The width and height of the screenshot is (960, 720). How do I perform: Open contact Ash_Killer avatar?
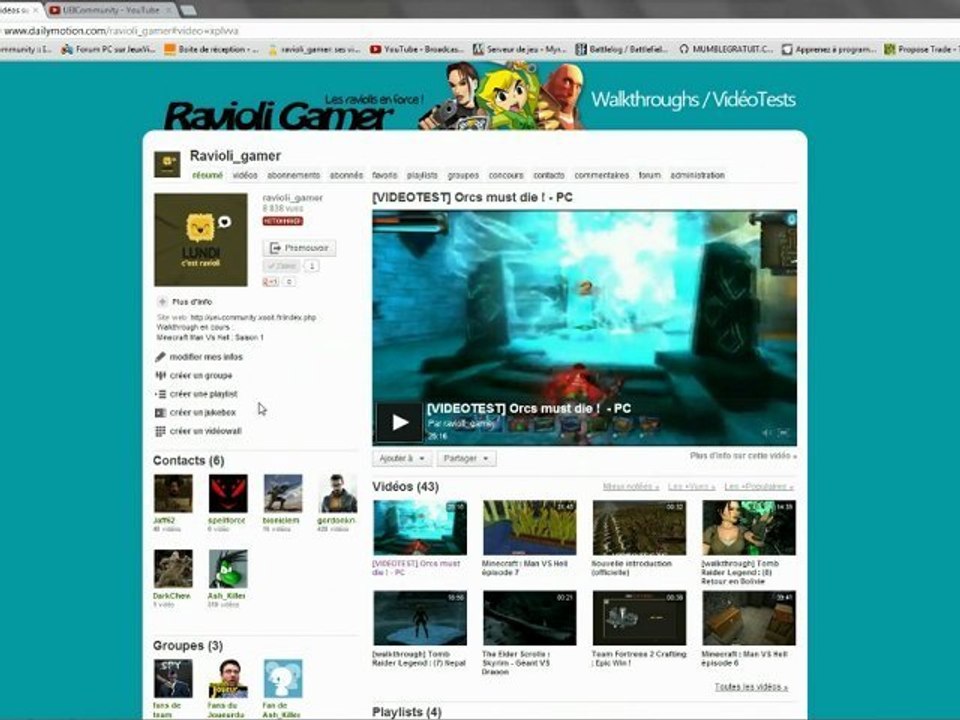(x=228, y=569)
